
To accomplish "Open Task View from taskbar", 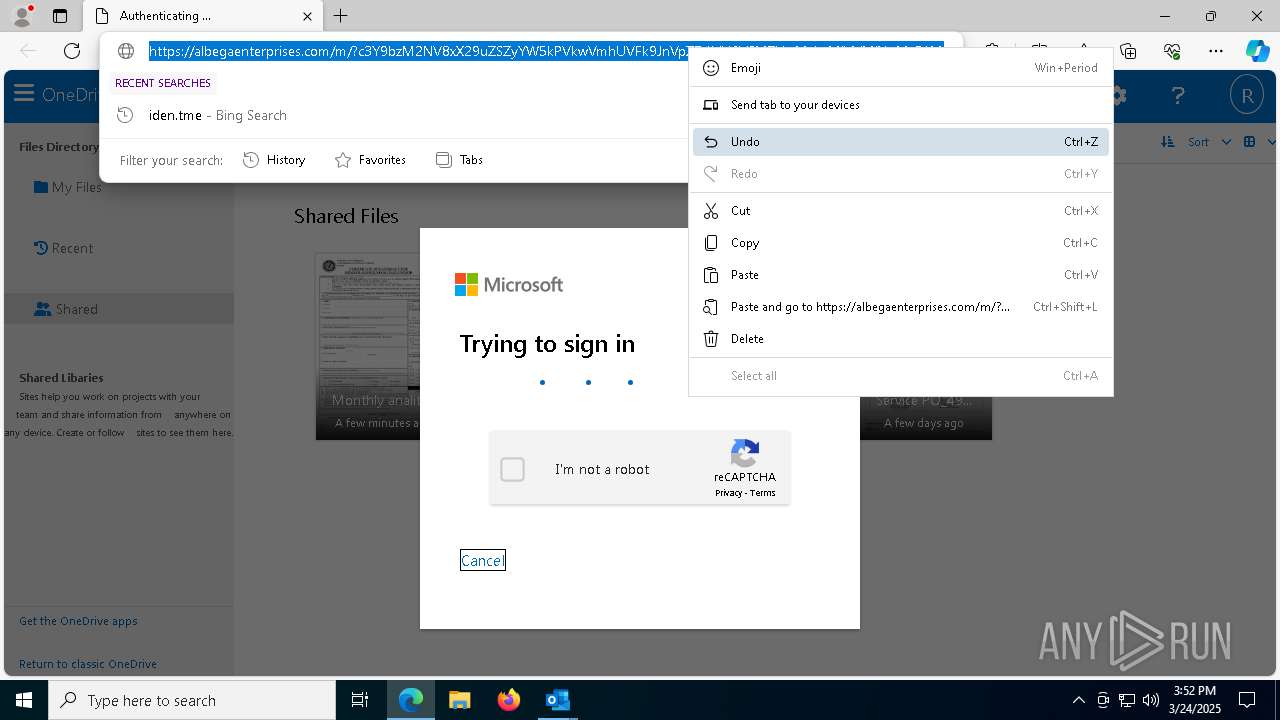I will click(360, 700).
